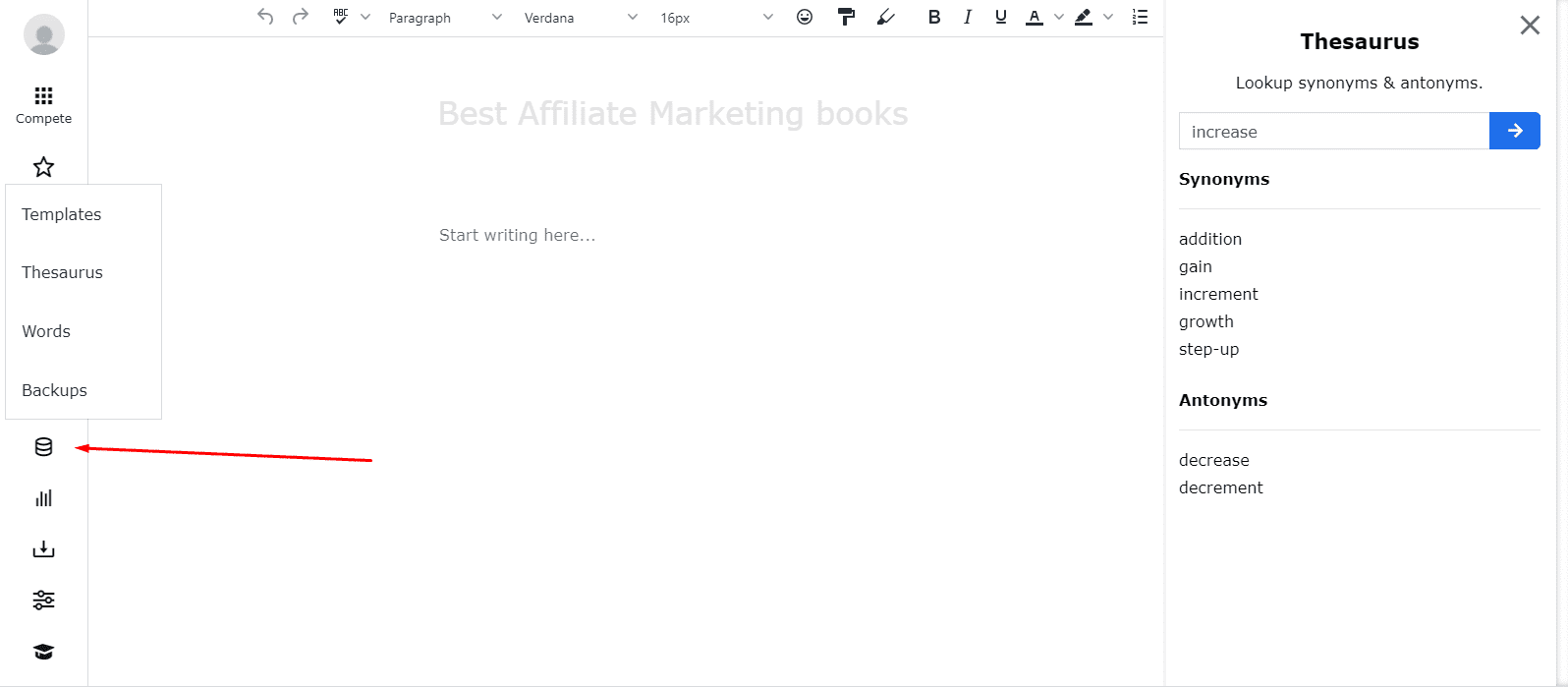Select the synonym 'step-up'
Screen dimensions: 1568x687
(x=1209, y=349)
